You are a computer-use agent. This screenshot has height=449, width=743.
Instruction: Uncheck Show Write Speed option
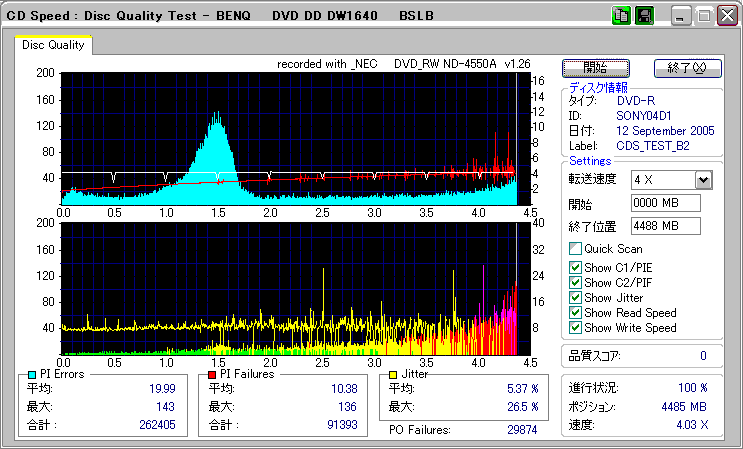pyautogui.click(x=575, y=328)
